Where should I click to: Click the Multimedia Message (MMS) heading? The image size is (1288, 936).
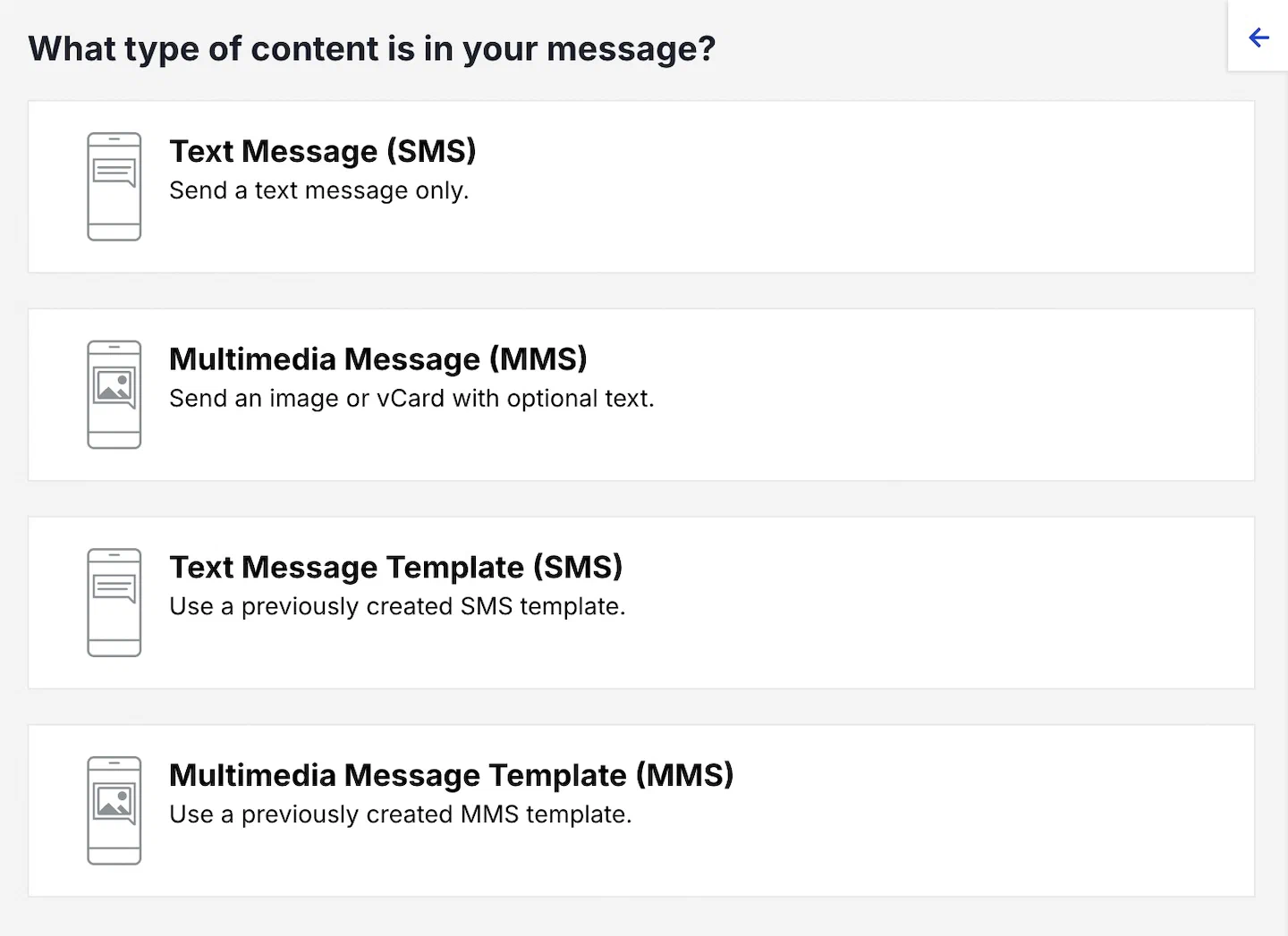378,359
